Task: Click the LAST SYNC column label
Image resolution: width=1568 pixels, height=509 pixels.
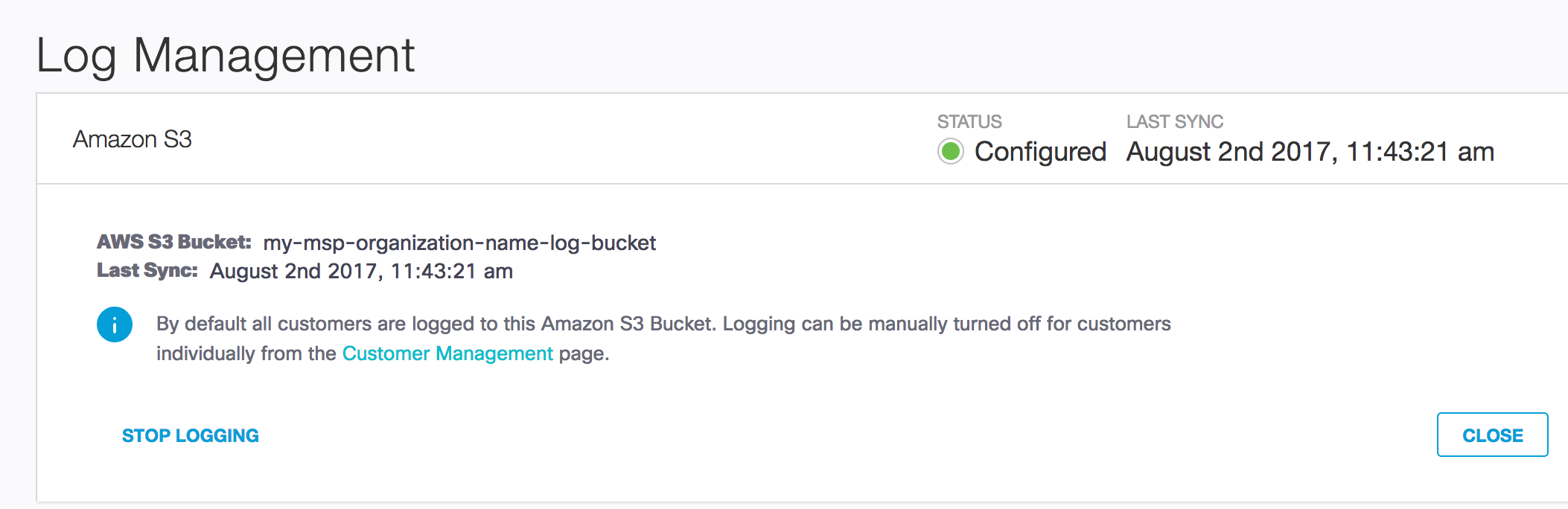Action: (1175, 121)
